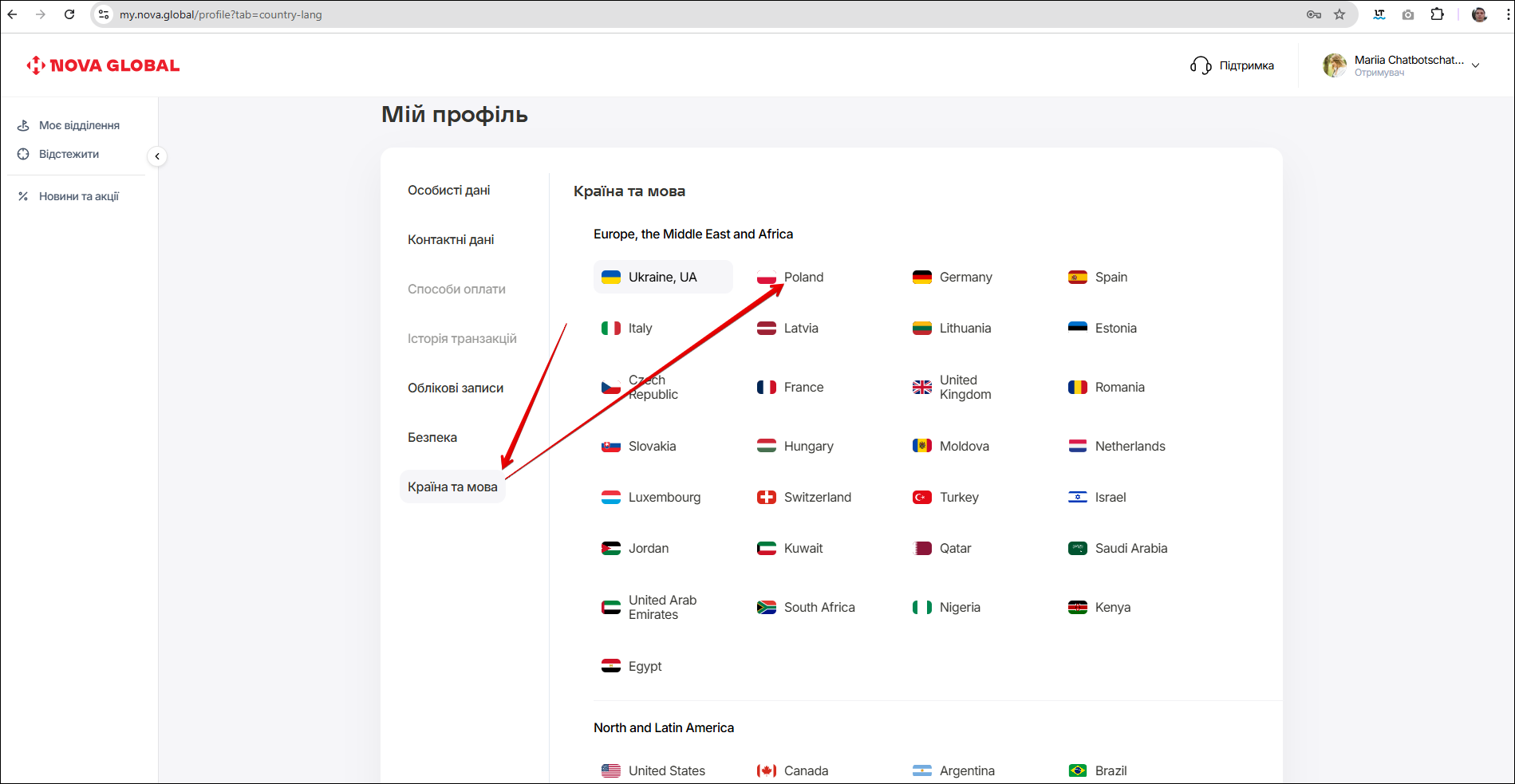The width and height of the screenshot is (1515, 784).
Task: Open browser extensions puzzle icon
Action: pyautogui.click(x=1437, y=14)
